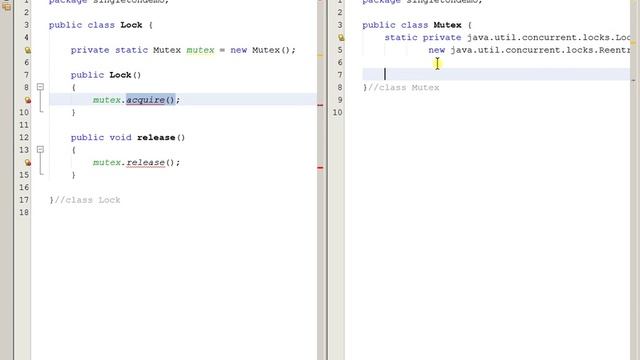Click the error icon beside mutex.acquire() line
This screenshot has height=360, width=640.
(27, 100)
